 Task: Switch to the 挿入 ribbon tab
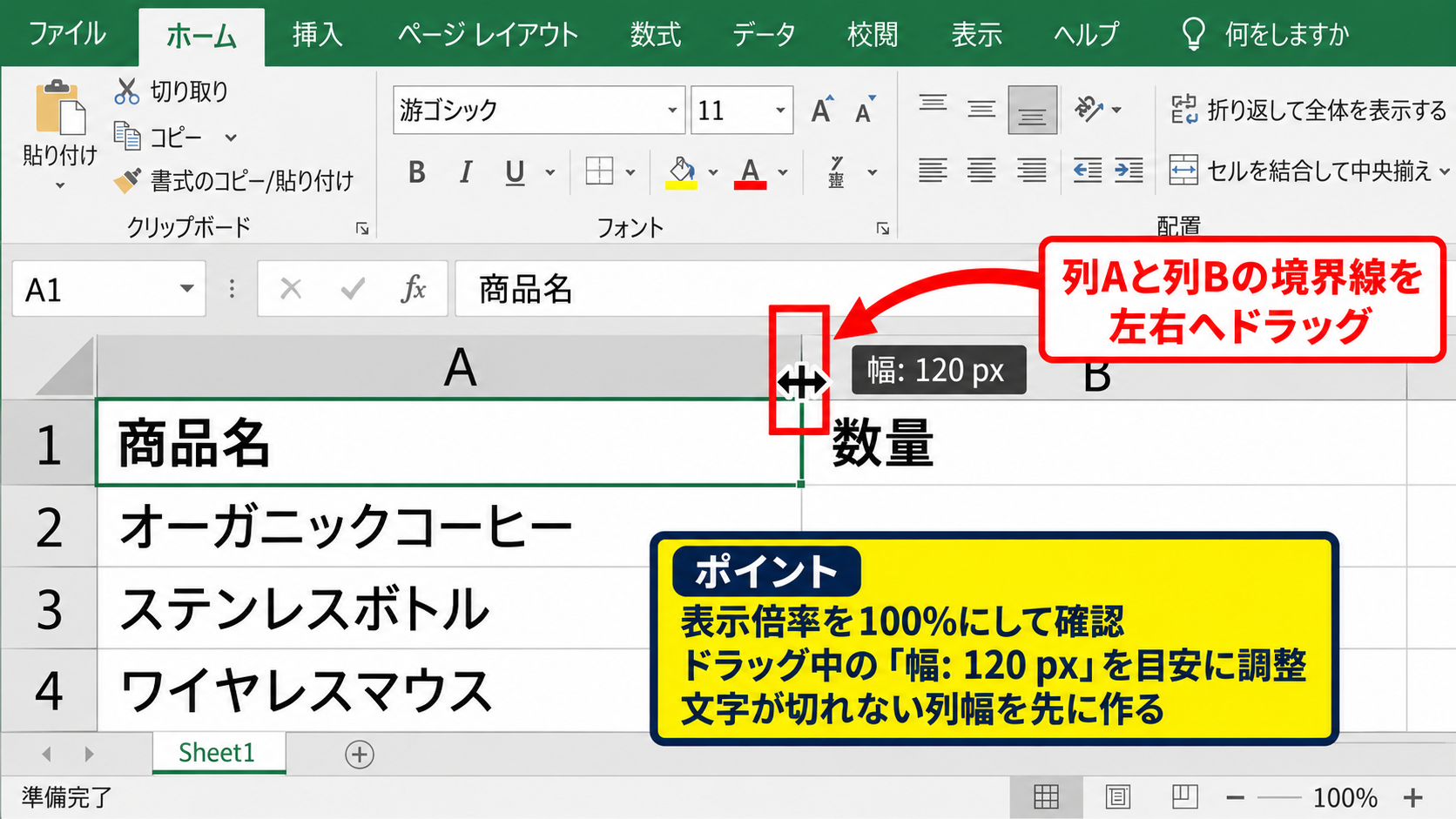[x=317, y=35]
